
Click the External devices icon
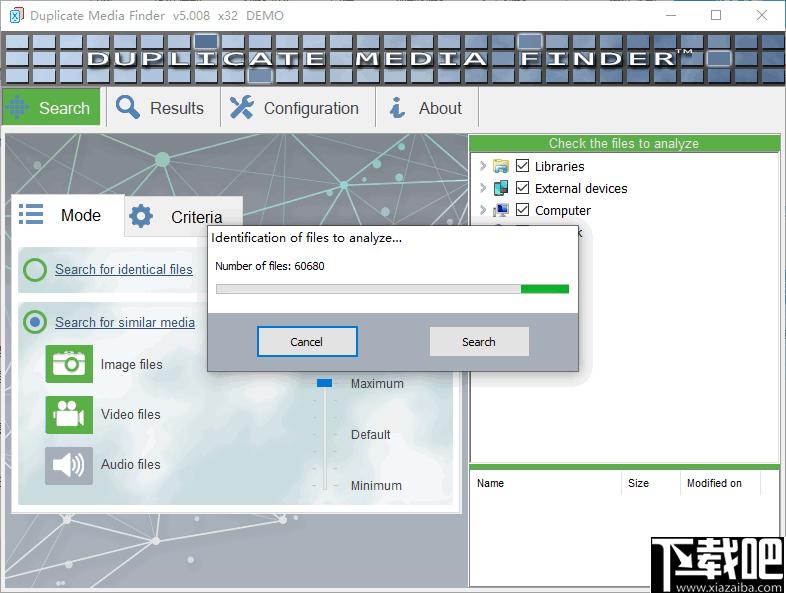coord(501,188)
